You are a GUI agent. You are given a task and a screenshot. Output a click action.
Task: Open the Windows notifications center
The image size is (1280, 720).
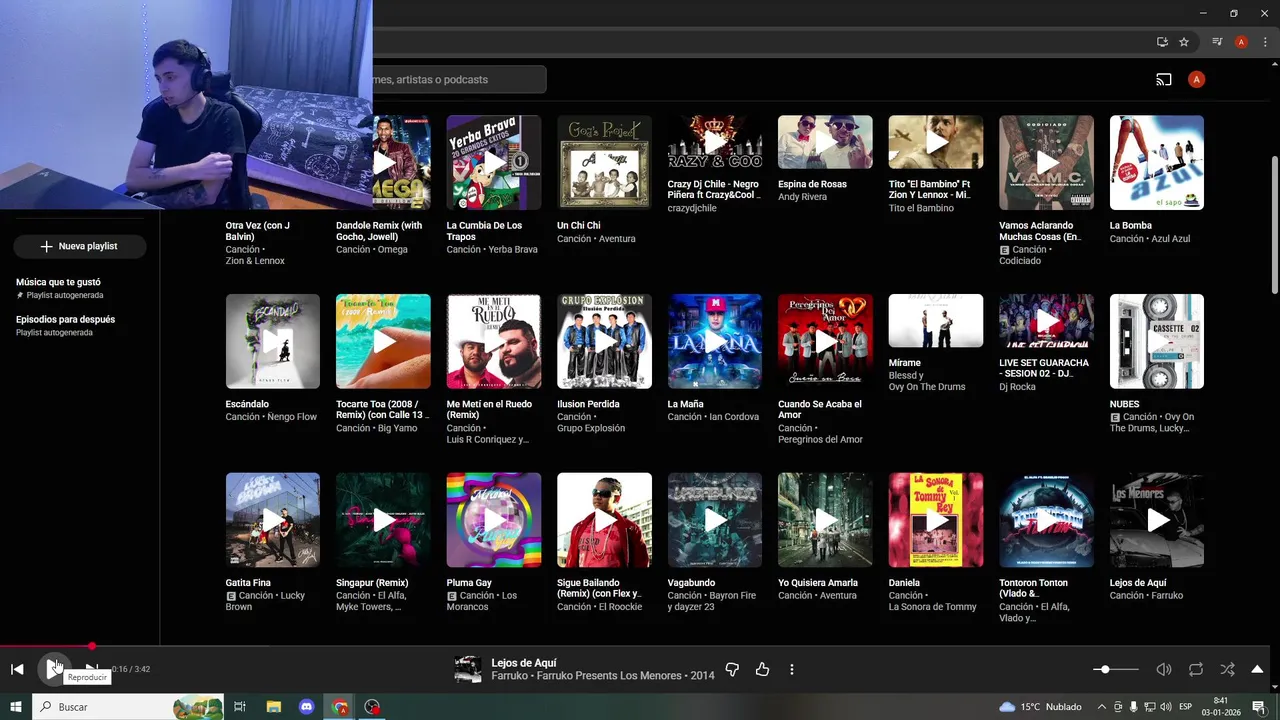coord(1258,707)
